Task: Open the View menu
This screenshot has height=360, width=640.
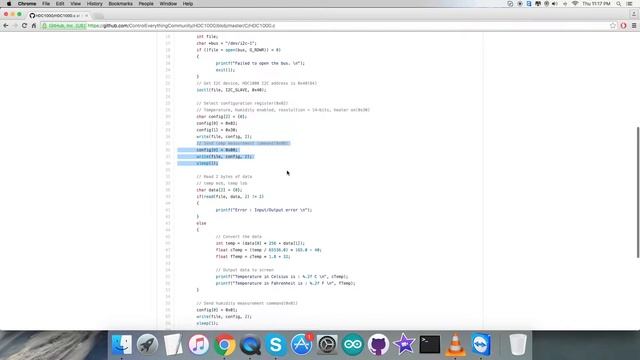Action: coord(76,4)
